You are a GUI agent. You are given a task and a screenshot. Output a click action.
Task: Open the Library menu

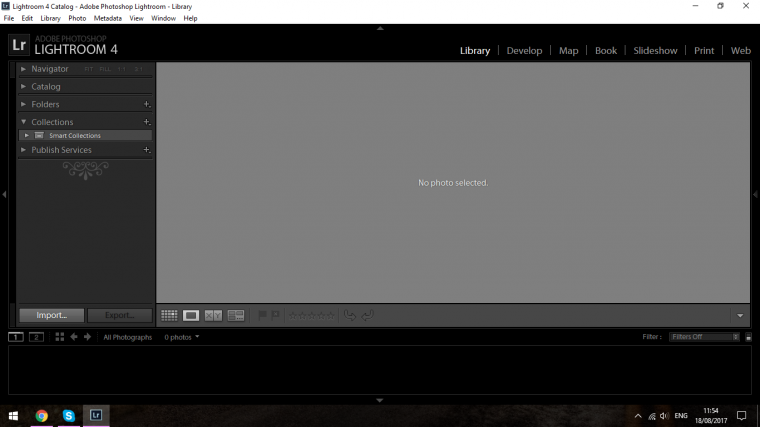pyautogui.click(x=50, y=18)
